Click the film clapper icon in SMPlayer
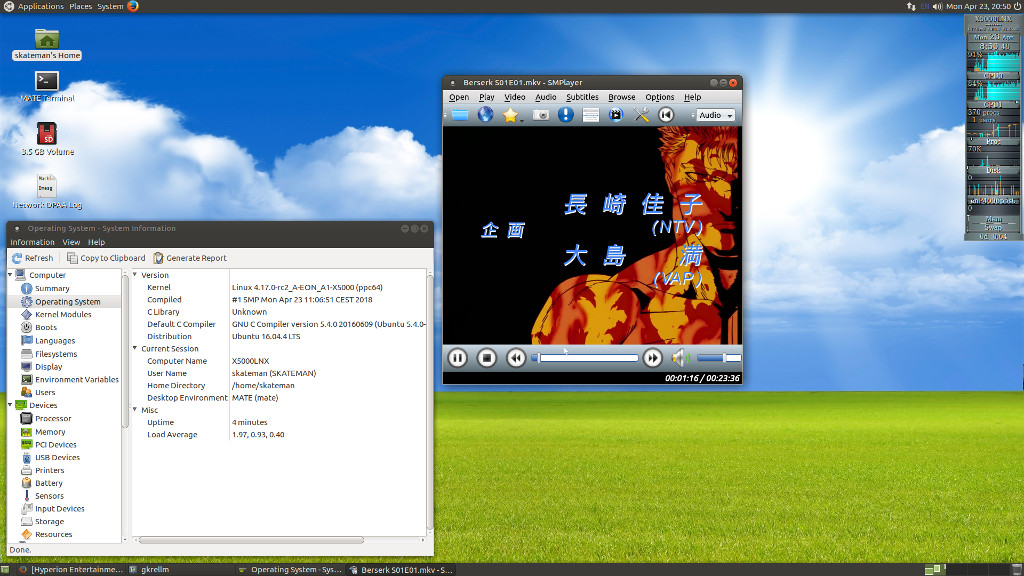 tap(615, 115)
